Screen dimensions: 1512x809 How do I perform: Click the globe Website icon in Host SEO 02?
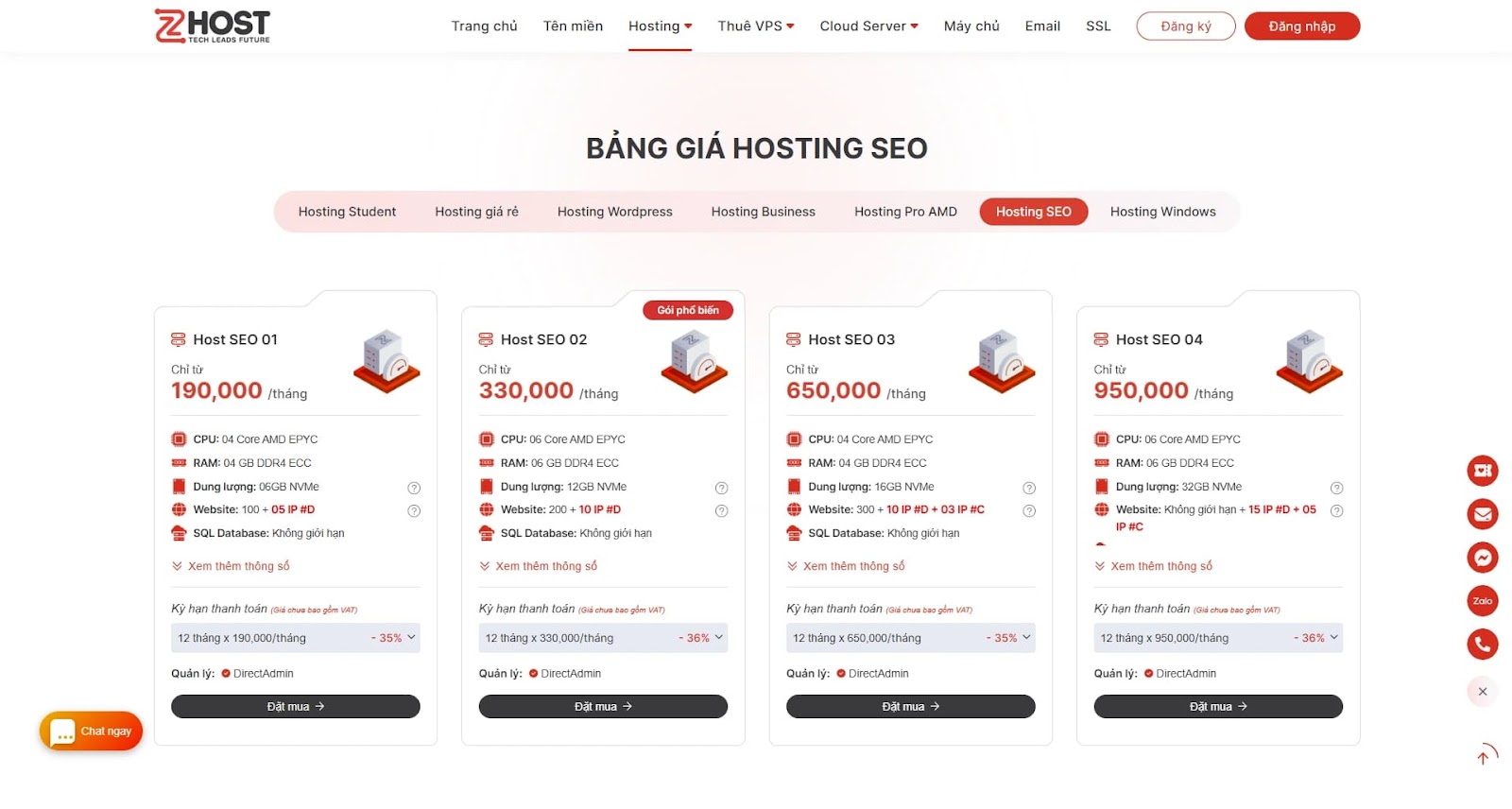tap(487, 509)
